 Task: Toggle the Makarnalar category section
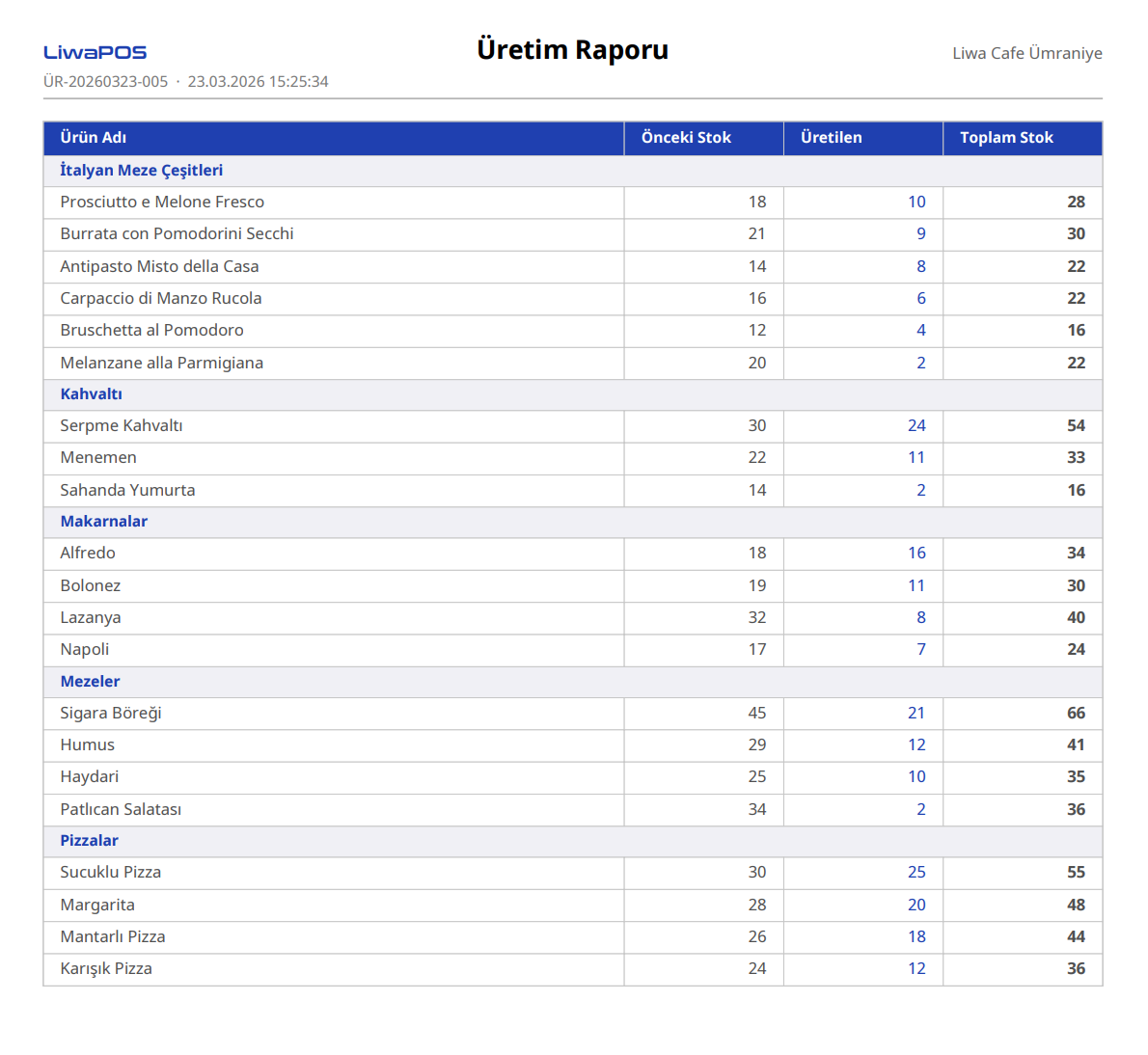pyautogui.click(x=104, y=522)
